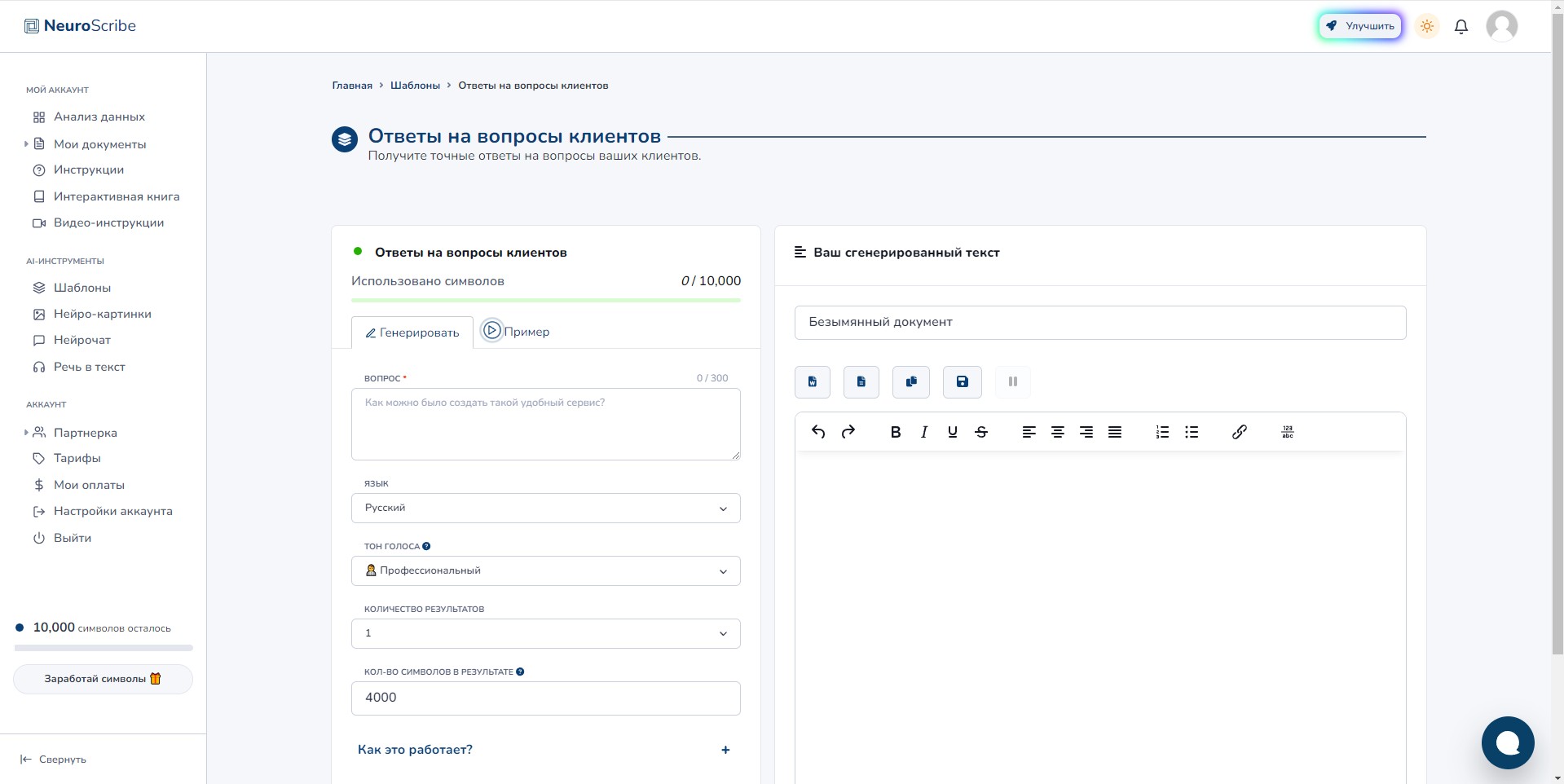Image resolution: width=1564 pixels, height=784 pixels.
Task: Export generated text as plain text file
Action: (x=861, y=381)
